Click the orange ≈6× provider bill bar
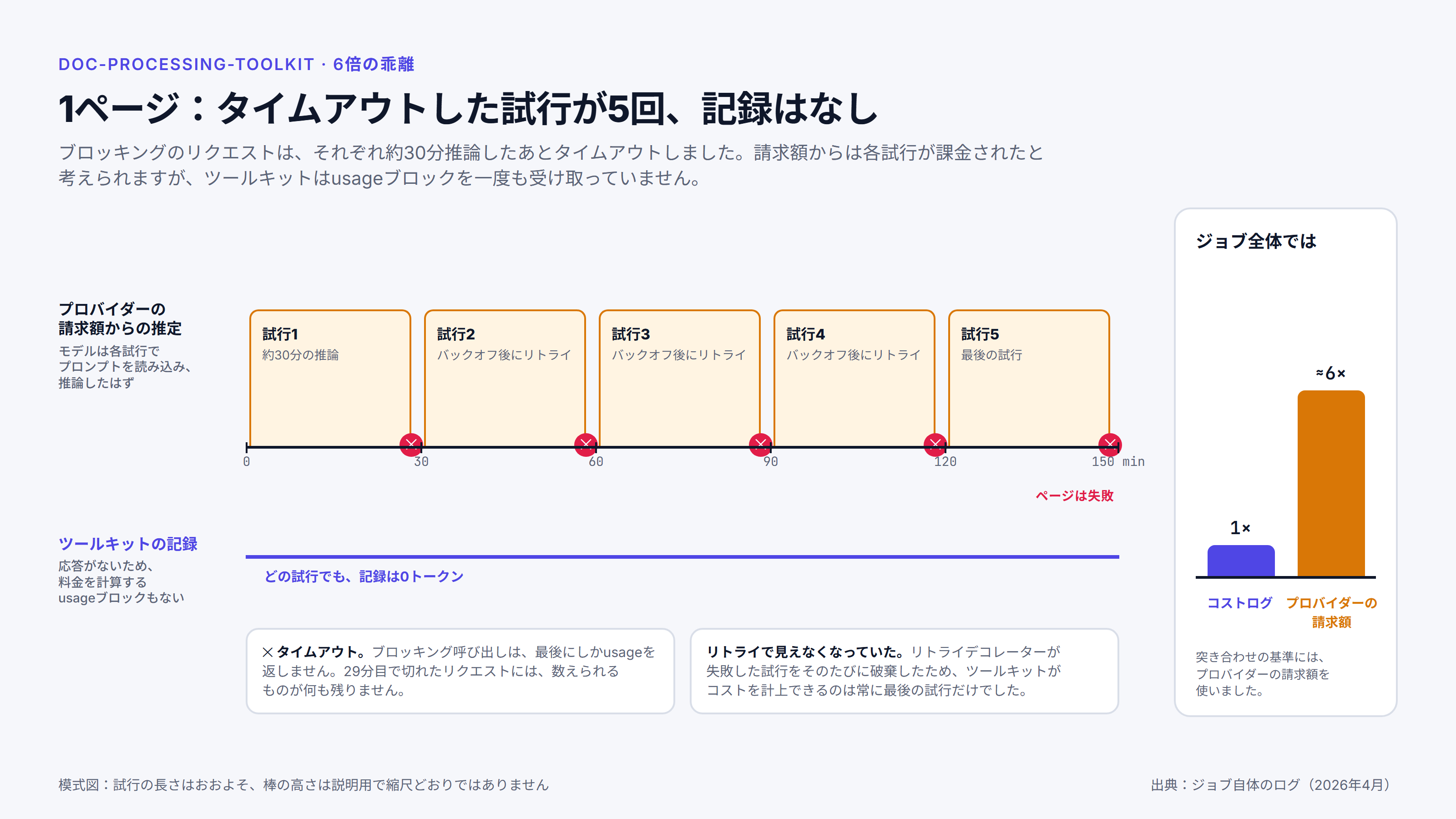Screen dimensions: 1456x819 coord(1331,483)
